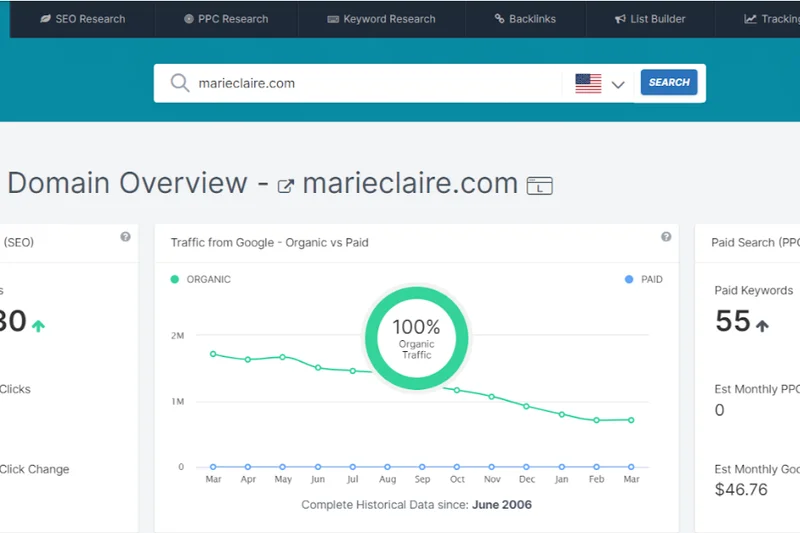Open the Backlinks menu
This screenshot has width=800, height=533.
pyautogui.click(x=528, y=19)
